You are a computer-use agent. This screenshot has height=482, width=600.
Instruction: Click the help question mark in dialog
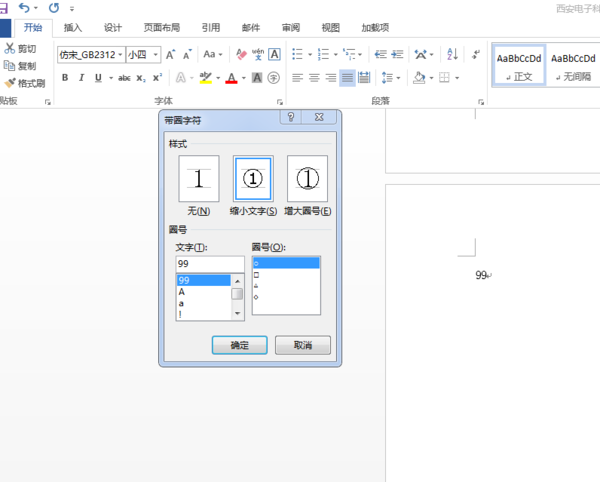click(289, 118)
